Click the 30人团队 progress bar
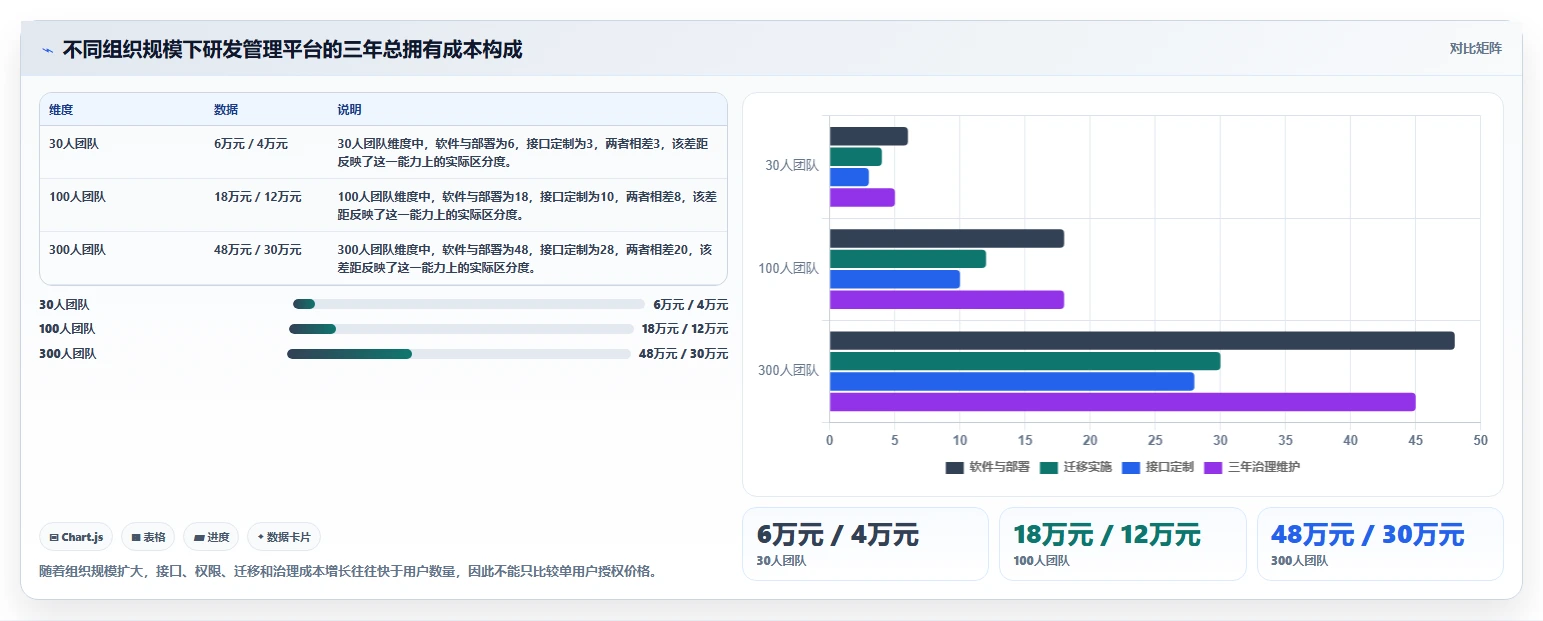Screen dimensions: 1543x621 tap(468, 304)
